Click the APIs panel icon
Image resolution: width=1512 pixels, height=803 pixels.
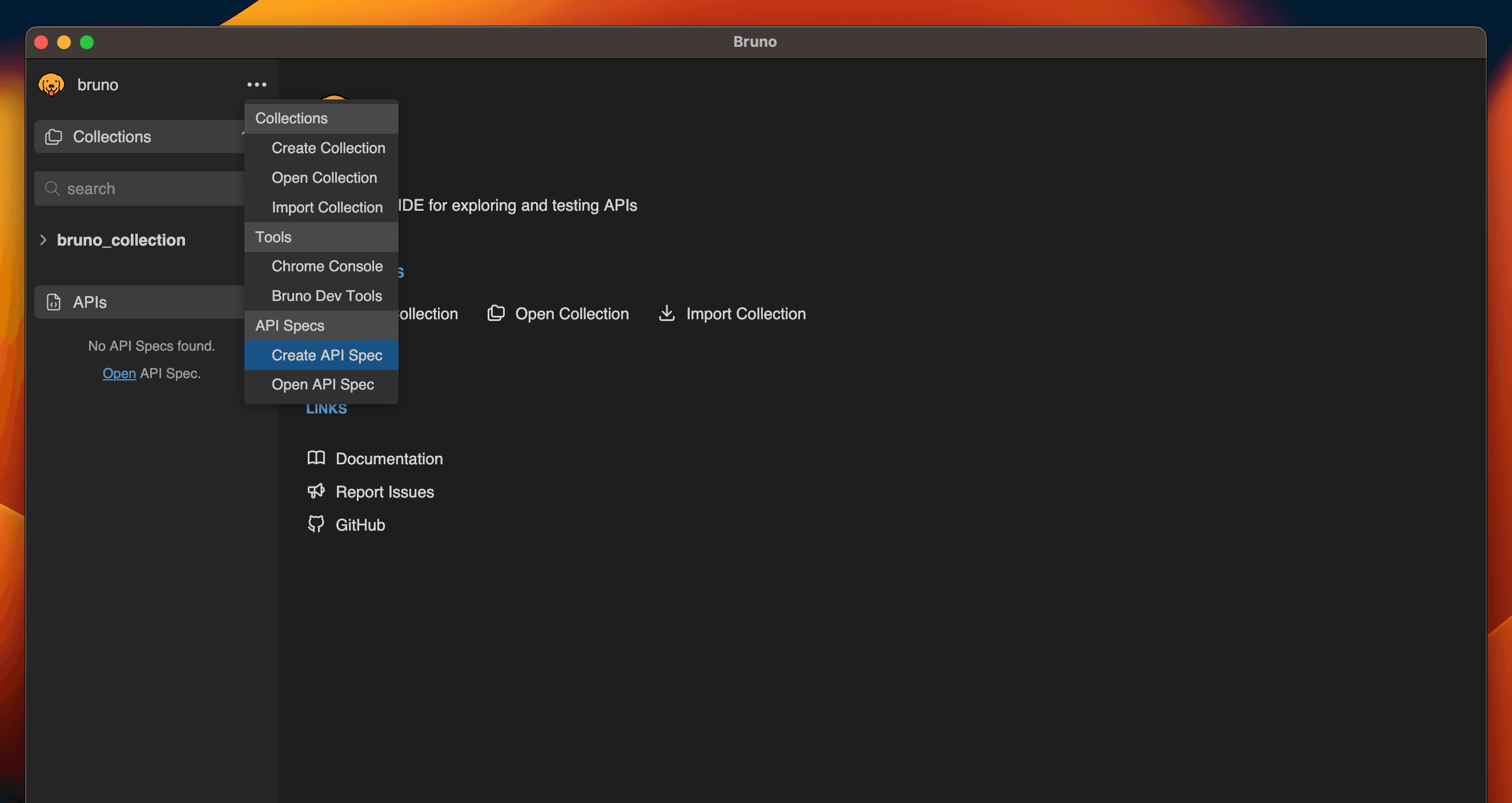(x=54, y=302)
